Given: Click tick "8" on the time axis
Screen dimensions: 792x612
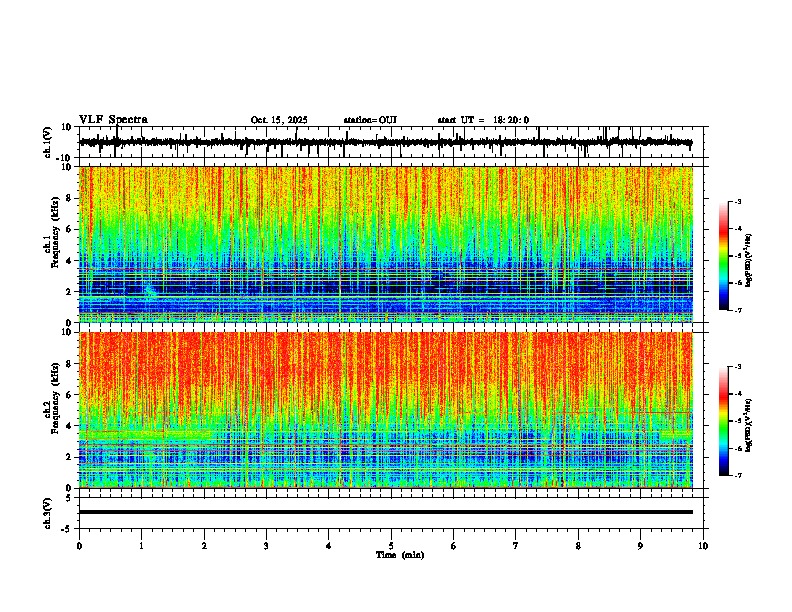Looking at the screenshot, I should coord(578,546).
